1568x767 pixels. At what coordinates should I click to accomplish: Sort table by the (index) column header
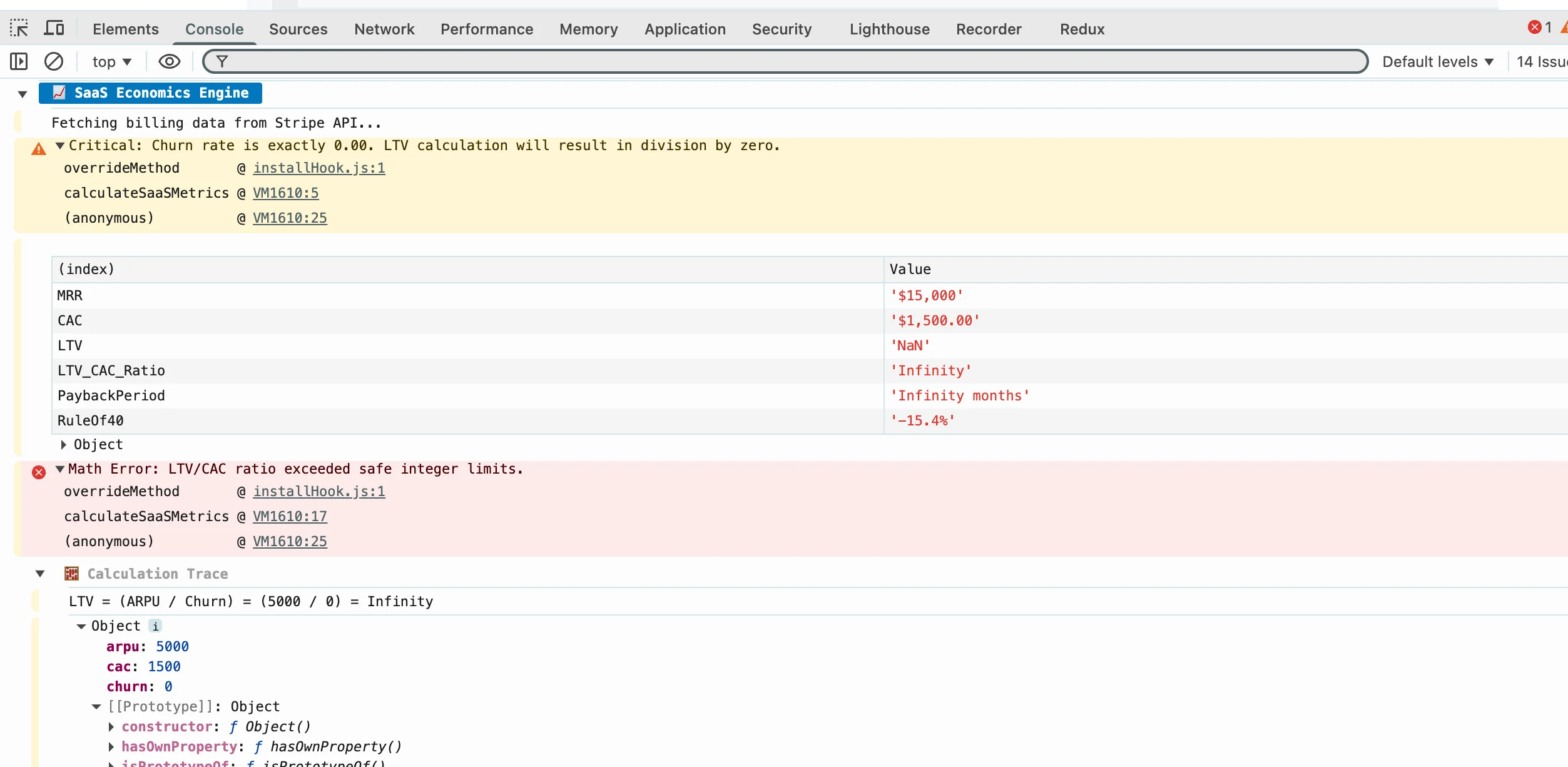[467, 270]
